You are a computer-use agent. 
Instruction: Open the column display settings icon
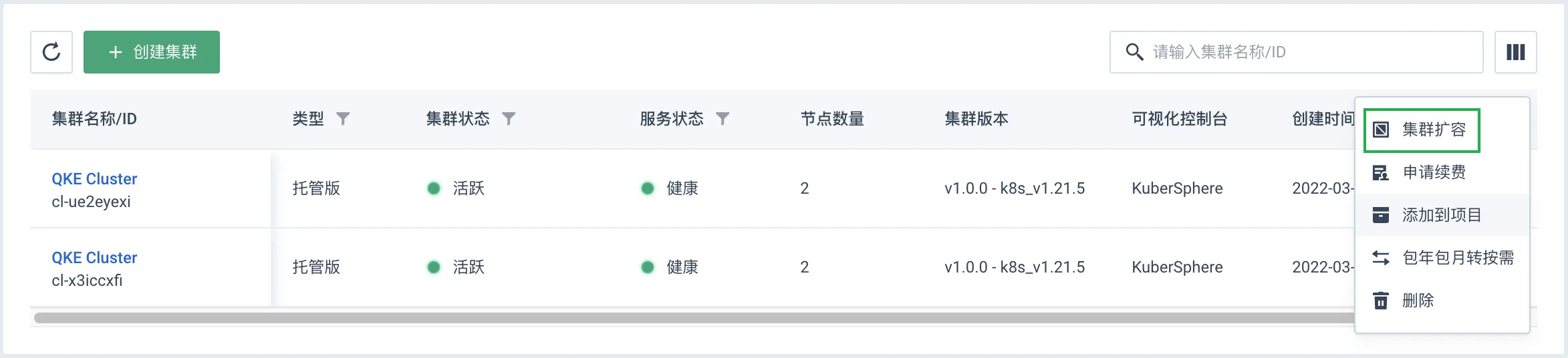[x=1515, y=52]
